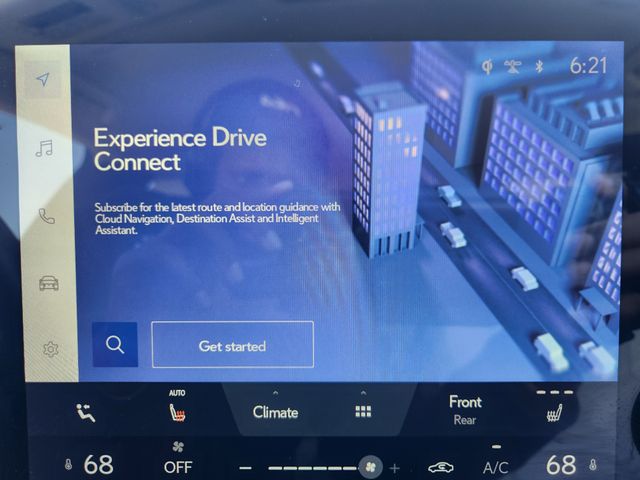
Task: Open Navigation from the sidebar arrow icon
Action: 44,80
